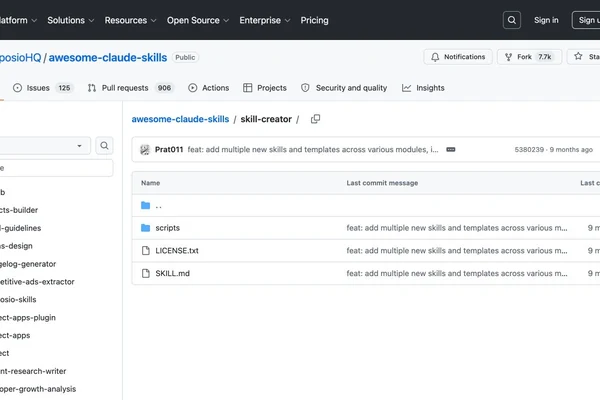Open the Prat011 author profile link

pyautogui.click(x=169, y=150)
